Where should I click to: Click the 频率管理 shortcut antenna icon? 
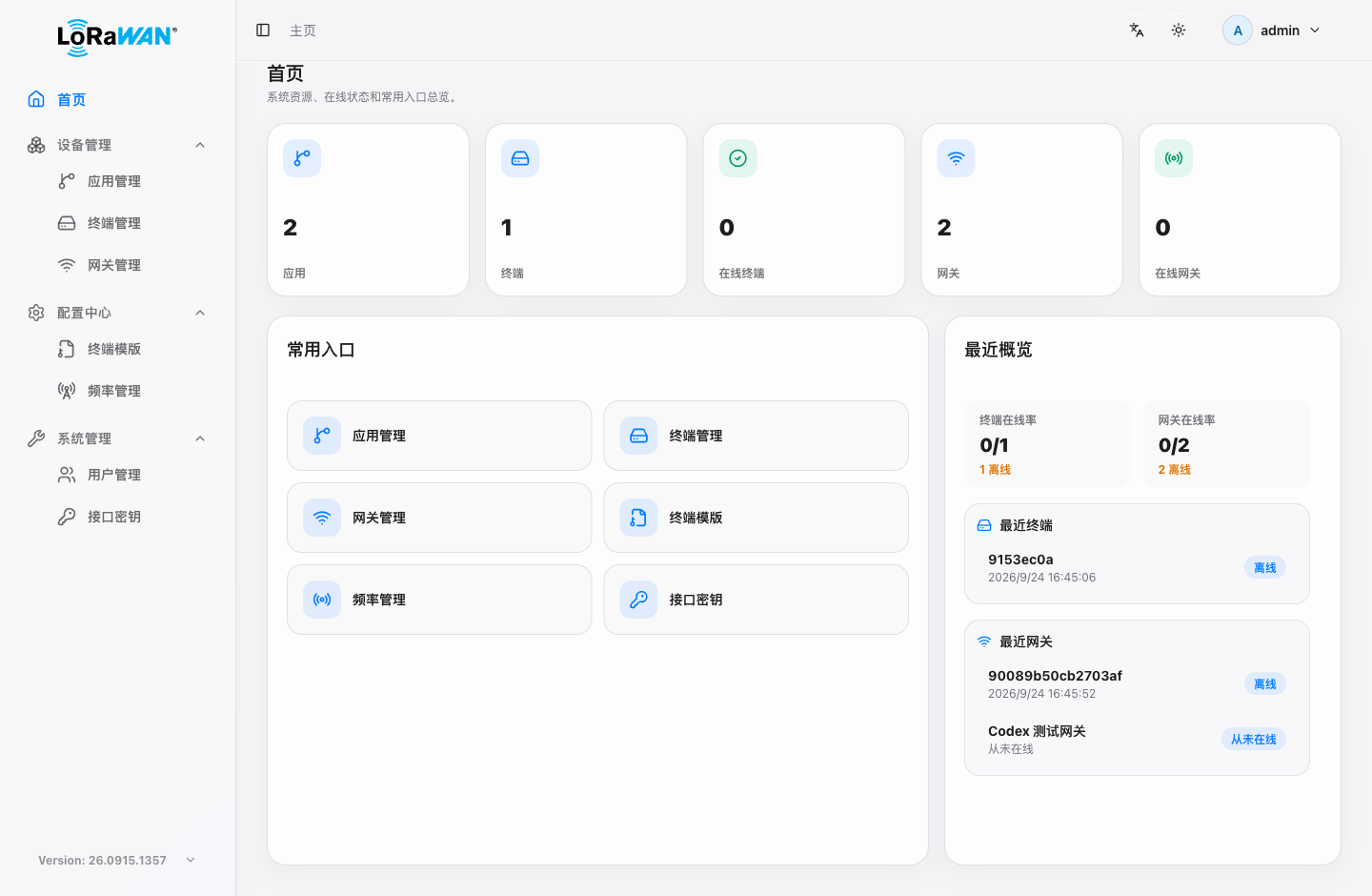(322, 600)
